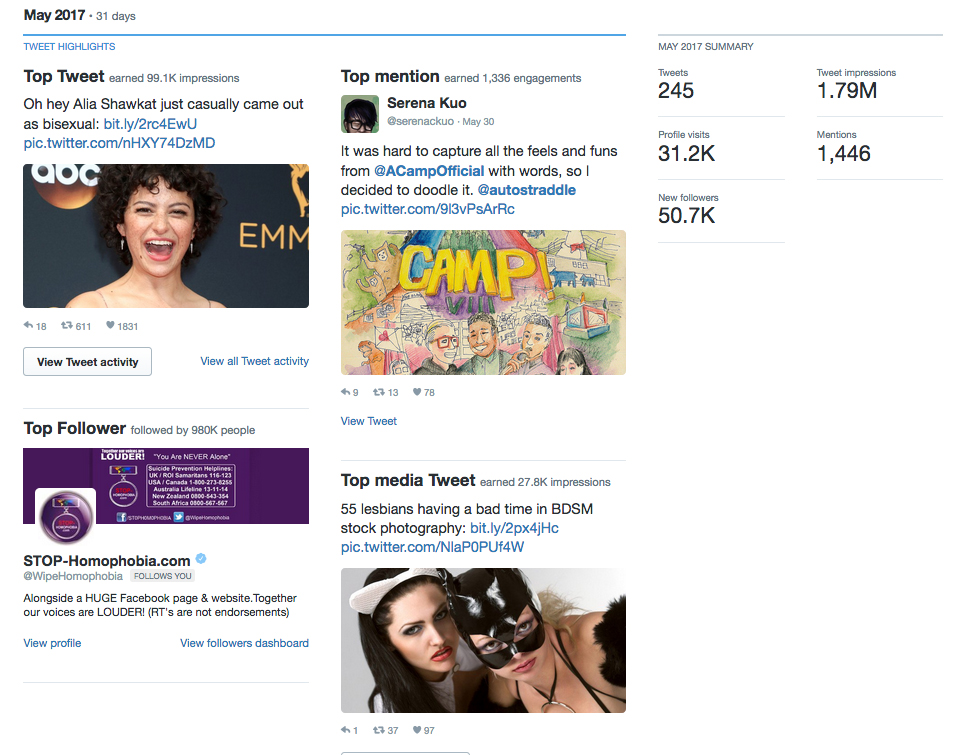This screenshot has height=755, width=953.
Task: Click the Top Follower heading
Action: coord(75,429)
